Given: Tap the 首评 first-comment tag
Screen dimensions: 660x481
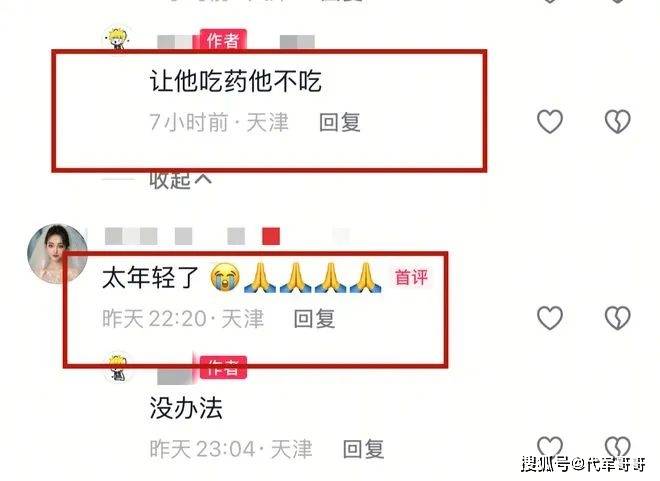Looking at the screenshot, I should [411, 277].
